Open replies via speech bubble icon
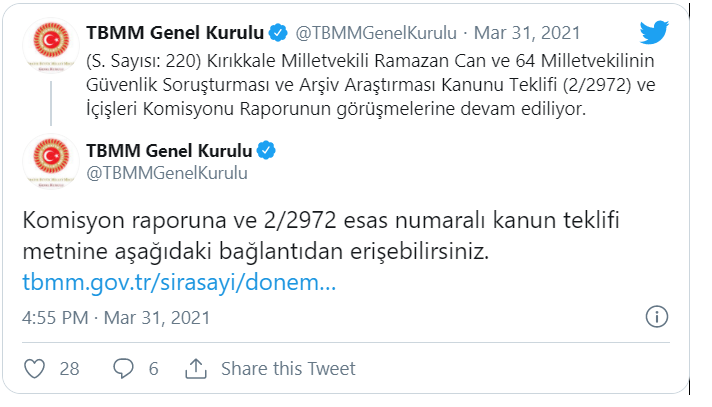Image resolution: width=712 pixels, height=407 pixels. tap(123, 368)
